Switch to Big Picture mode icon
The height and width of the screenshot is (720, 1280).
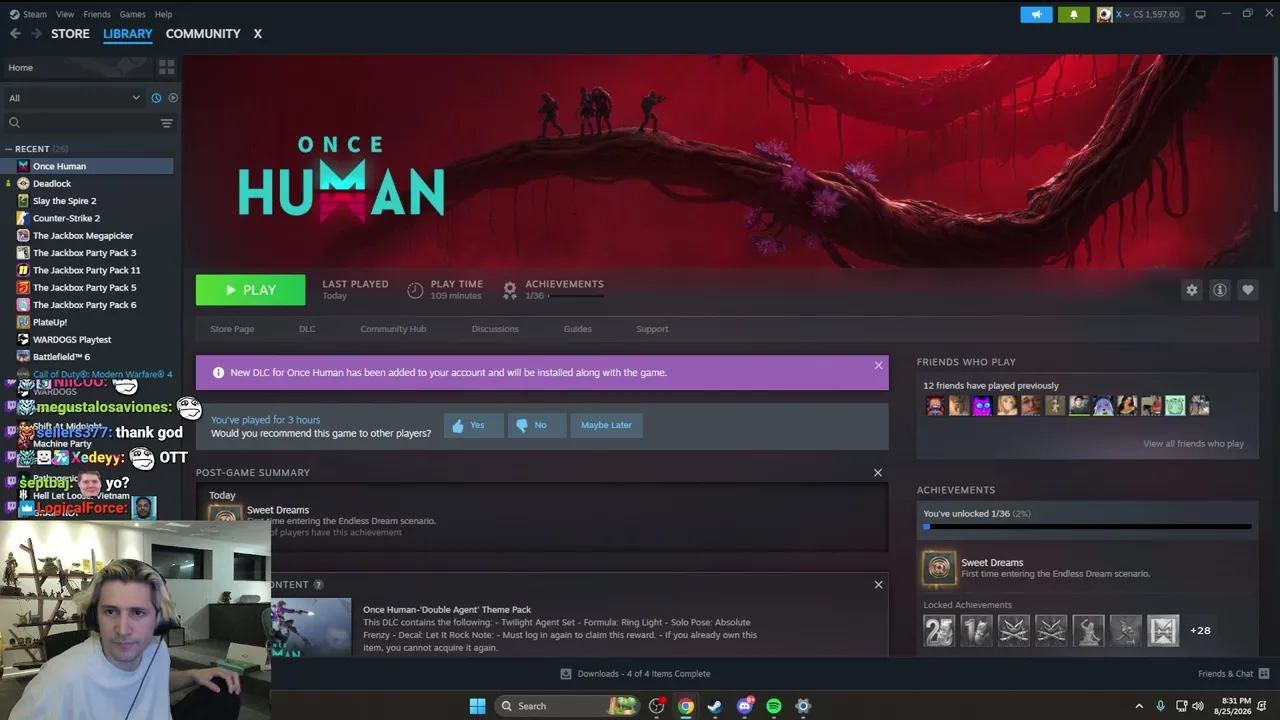pyautogui.click(x=1201, y=14)
